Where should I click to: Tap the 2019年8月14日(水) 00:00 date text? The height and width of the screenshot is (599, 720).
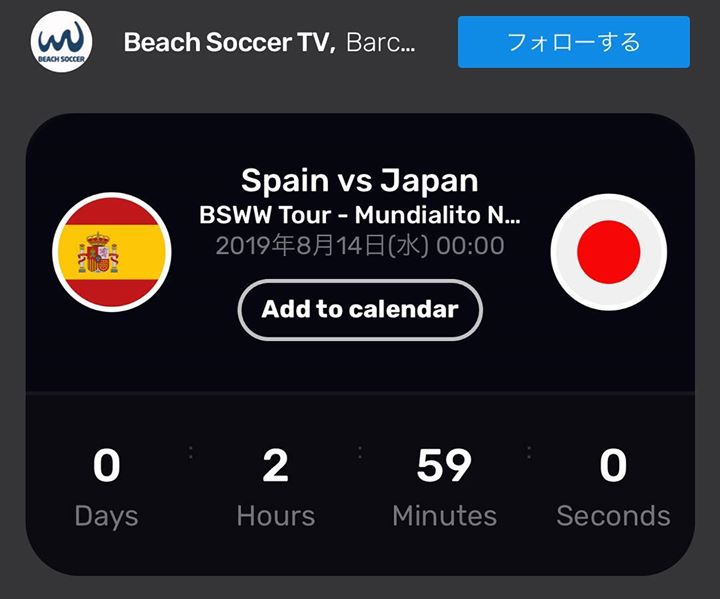(360, 246)
